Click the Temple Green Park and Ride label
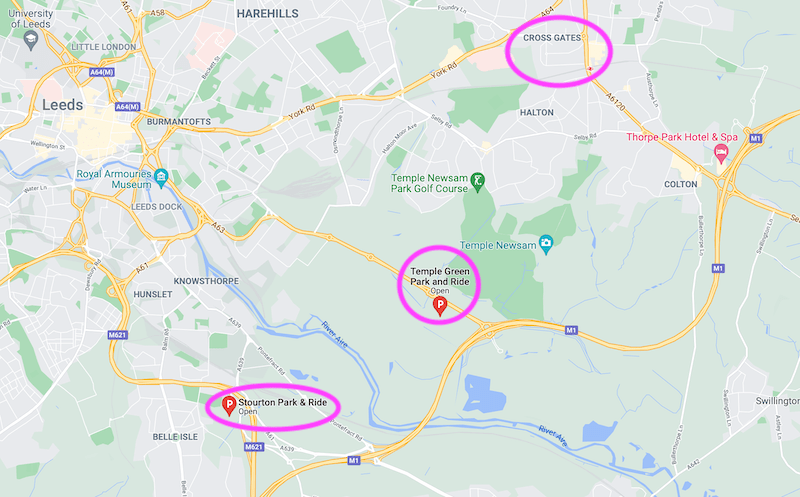Image resolution: width=800 pixels, height=497 pixels. pos(440,276)
